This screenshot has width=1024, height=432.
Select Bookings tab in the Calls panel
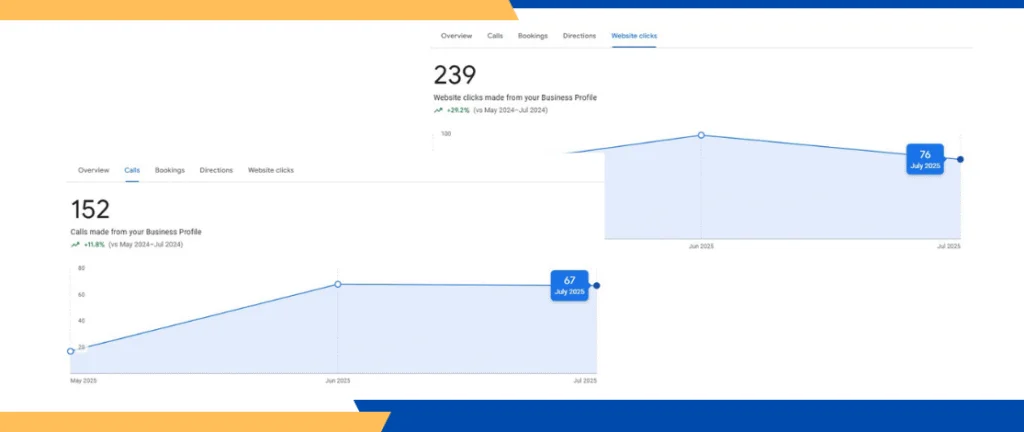coord(170,171)
